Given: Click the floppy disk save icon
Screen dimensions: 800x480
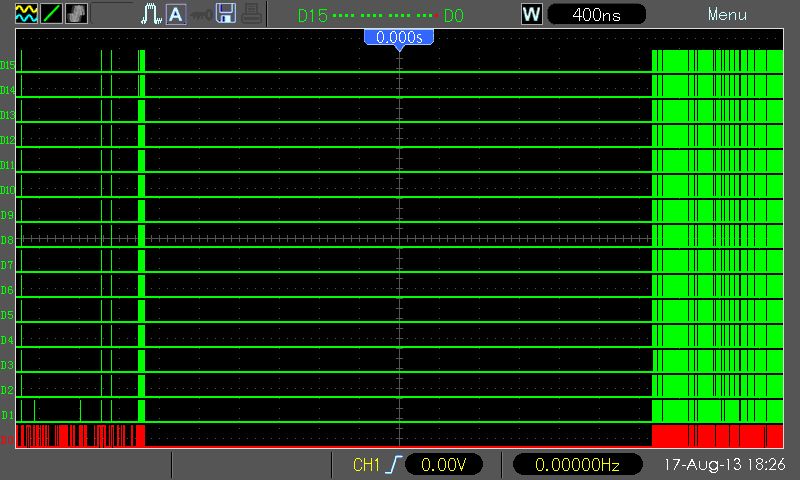Looking at the screenshot, I should tap(226, 14).
